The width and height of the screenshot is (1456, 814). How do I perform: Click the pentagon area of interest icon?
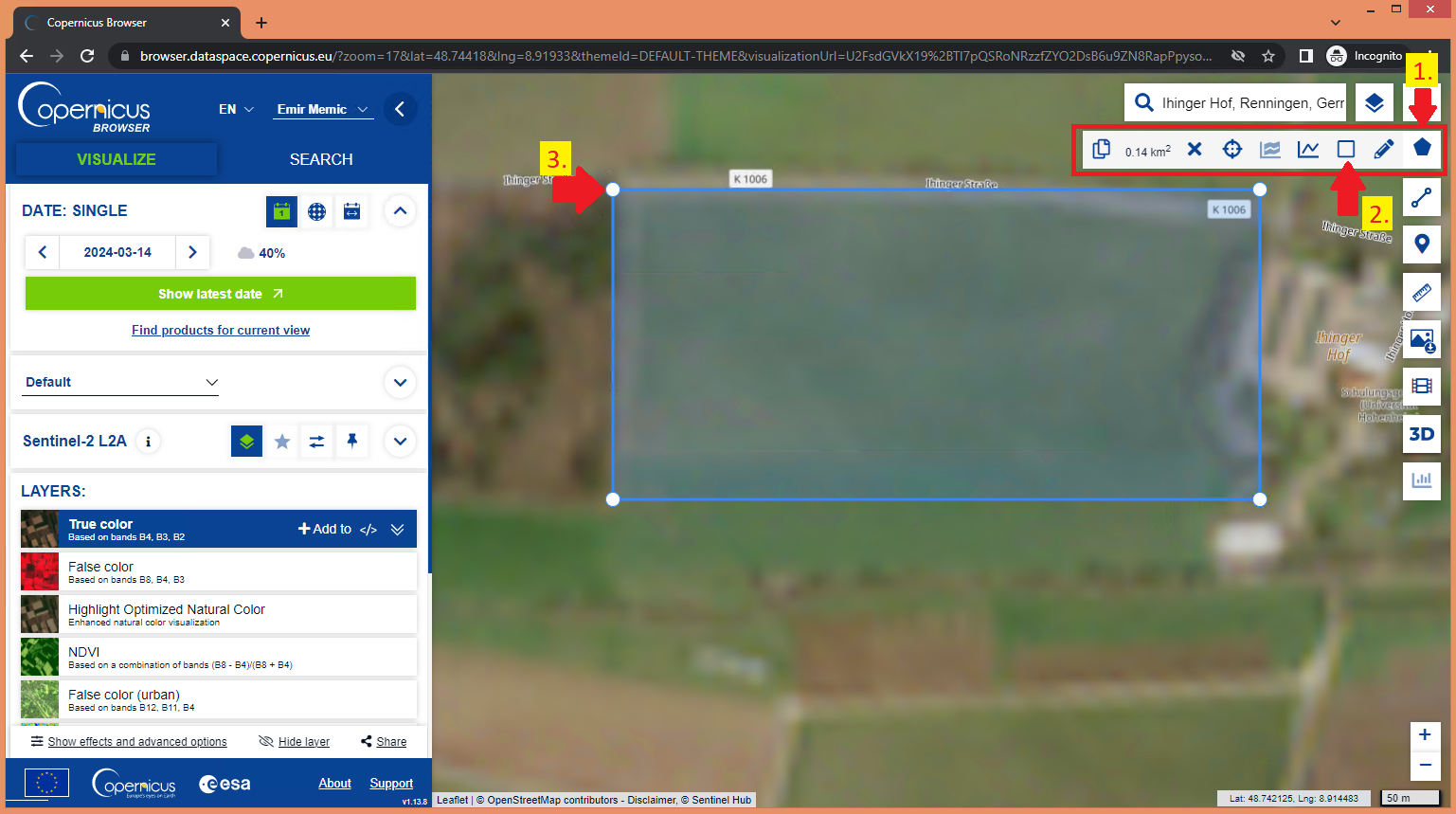(1422, 147)
